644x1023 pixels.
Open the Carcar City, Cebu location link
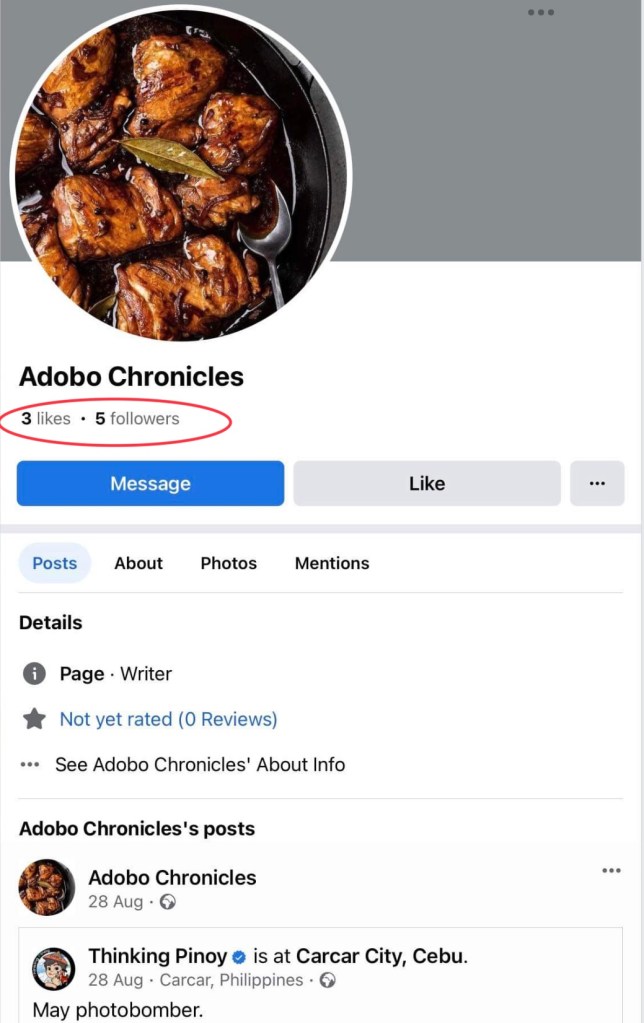pyautogui.click(x=381, y=956)
